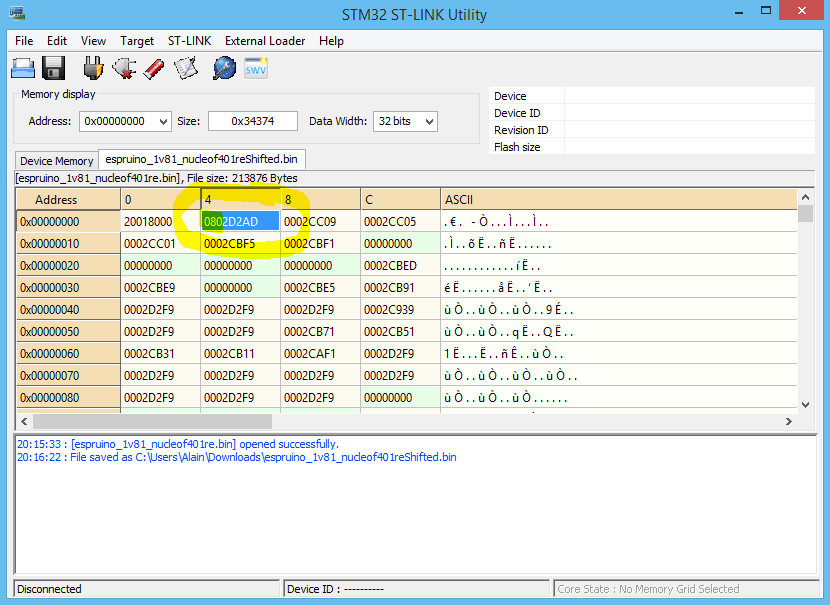Select the espruino_1v81_nucleof401reShifted.bin tab
The height and width of the screenshot is (605, 830).
click(x=202, y=159)
